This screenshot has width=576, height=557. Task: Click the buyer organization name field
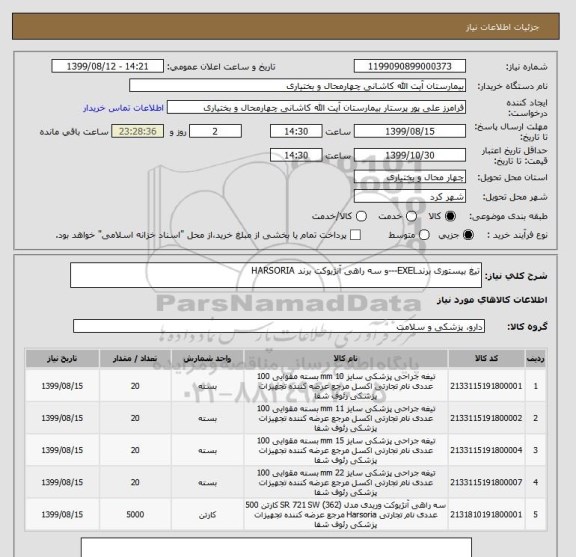tap(298, 86)
